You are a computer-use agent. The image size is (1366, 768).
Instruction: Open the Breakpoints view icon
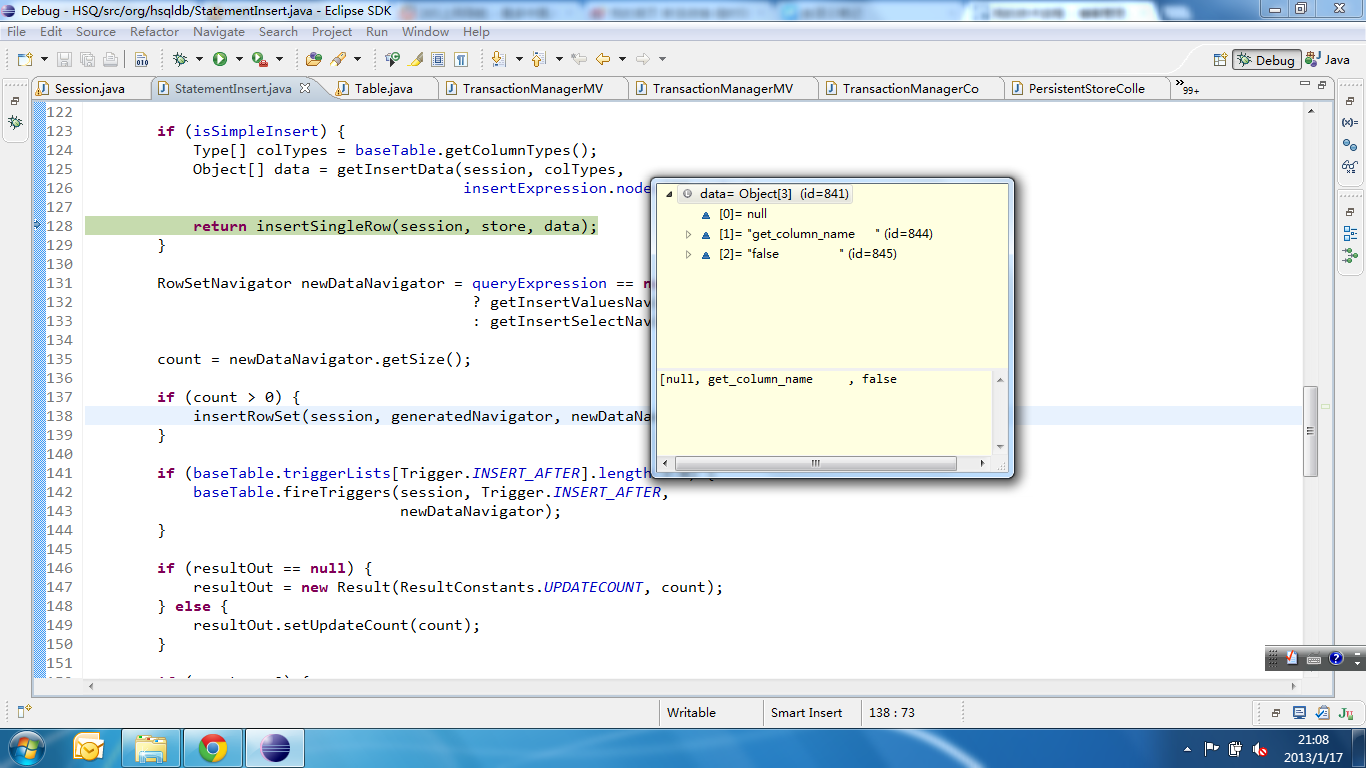[1350, 144]
